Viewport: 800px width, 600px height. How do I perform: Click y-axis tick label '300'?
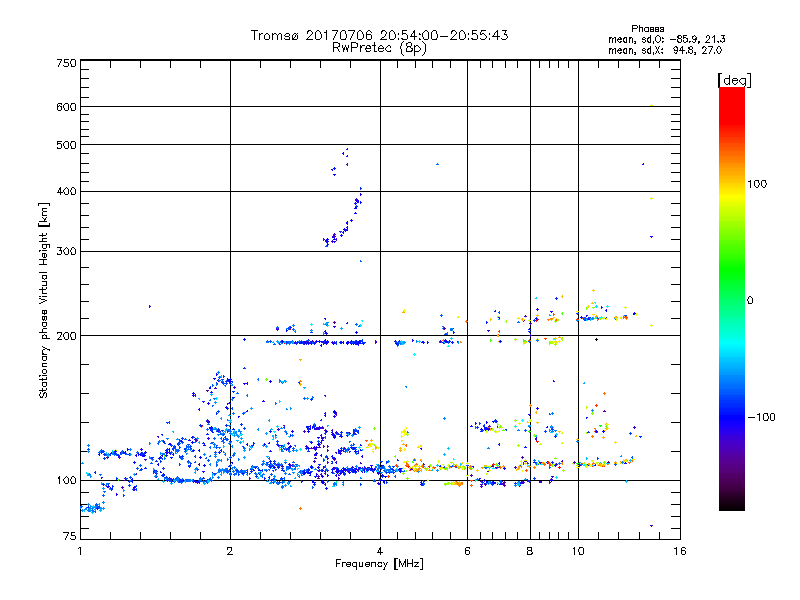66,252
